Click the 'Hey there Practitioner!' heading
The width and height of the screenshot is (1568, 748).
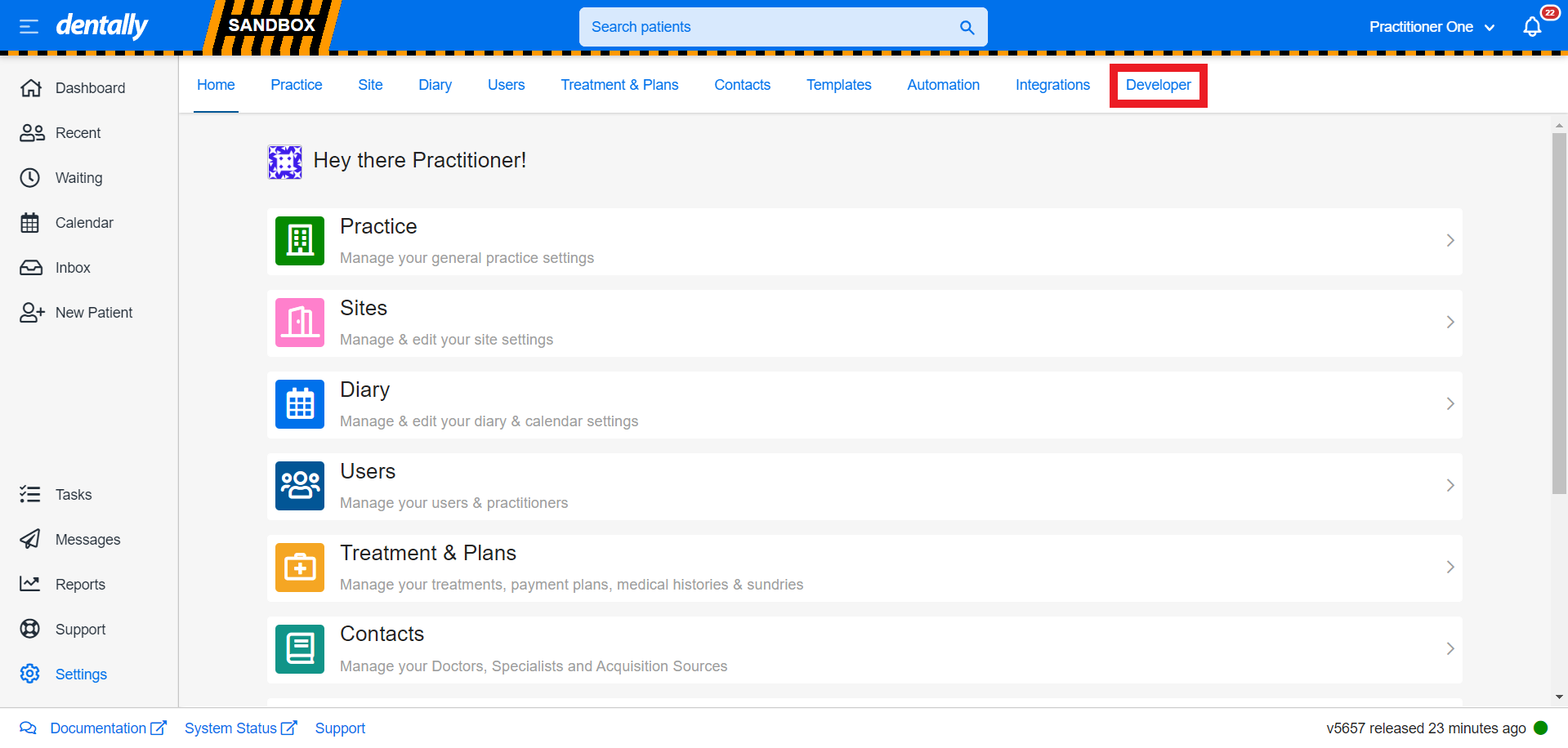(420, 160)
